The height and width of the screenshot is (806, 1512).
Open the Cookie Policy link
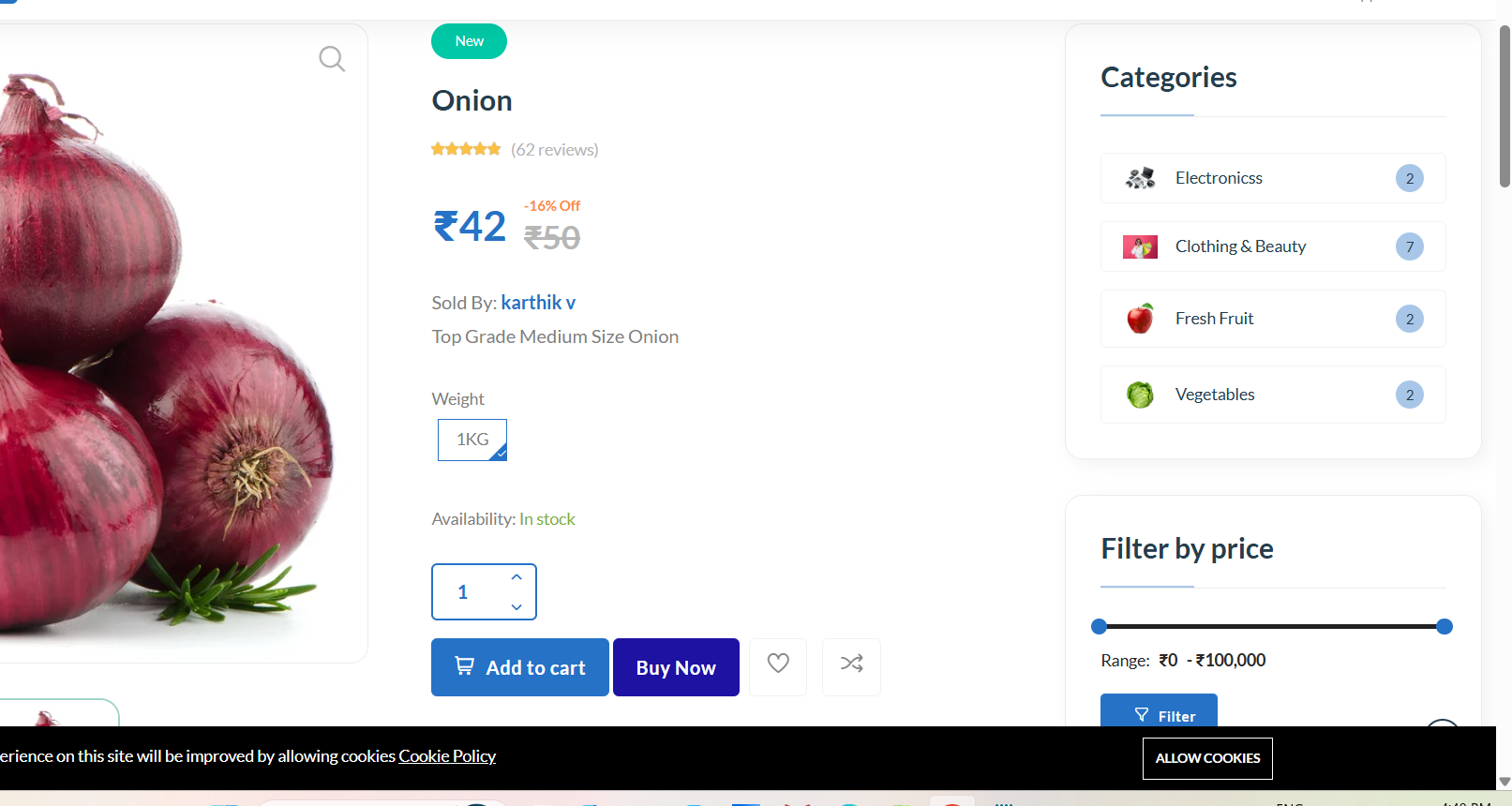[447, 756]
